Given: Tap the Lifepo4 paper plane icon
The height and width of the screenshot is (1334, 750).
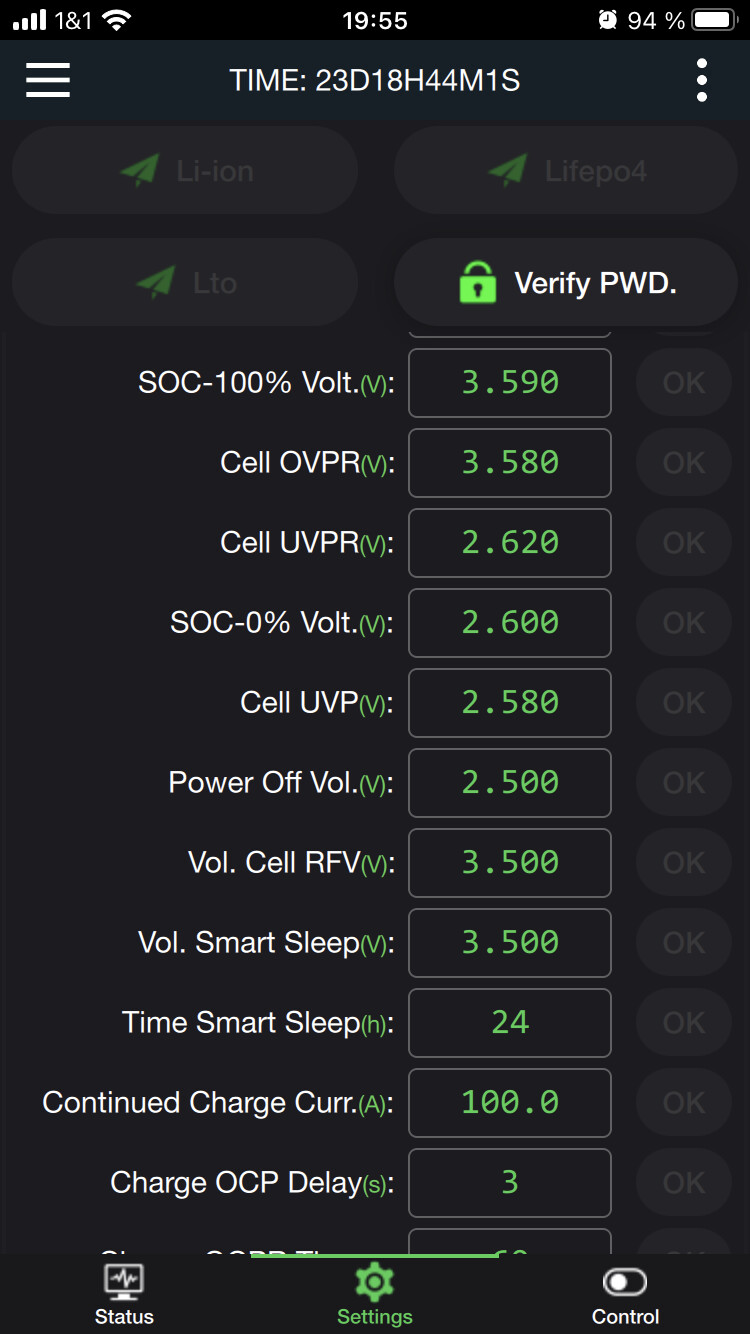Looking at the screenshot, I should 508,171.
